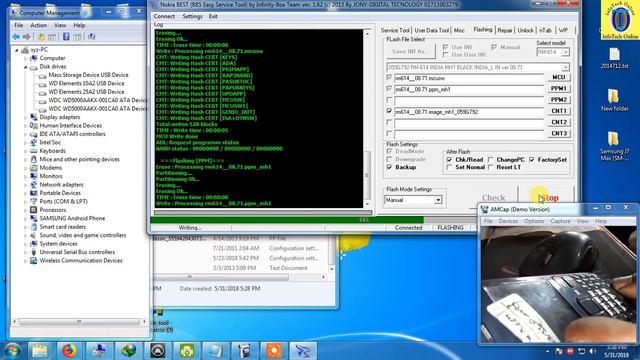Expand the Display adapters node
Image resolution: width=640 pixels, height=360 pixels.
(25, 118)
